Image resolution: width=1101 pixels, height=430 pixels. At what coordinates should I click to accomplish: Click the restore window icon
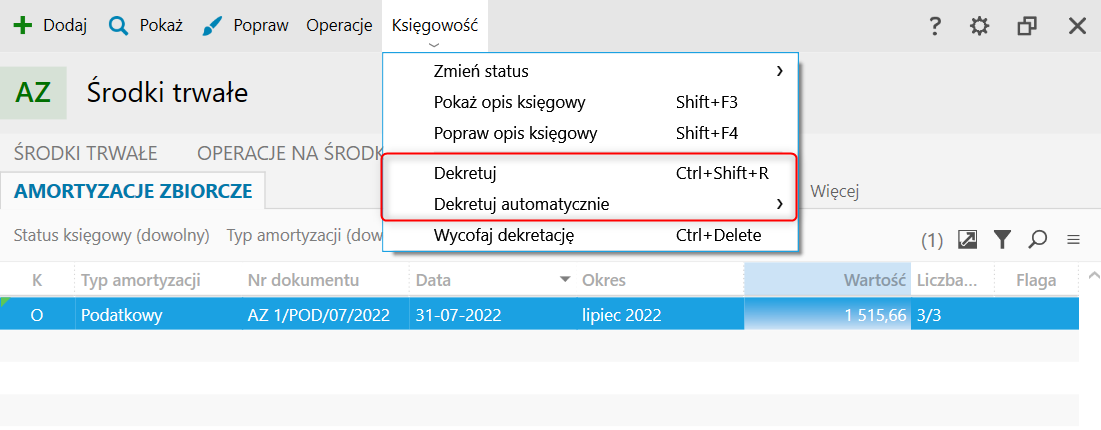coord(1027,26)
